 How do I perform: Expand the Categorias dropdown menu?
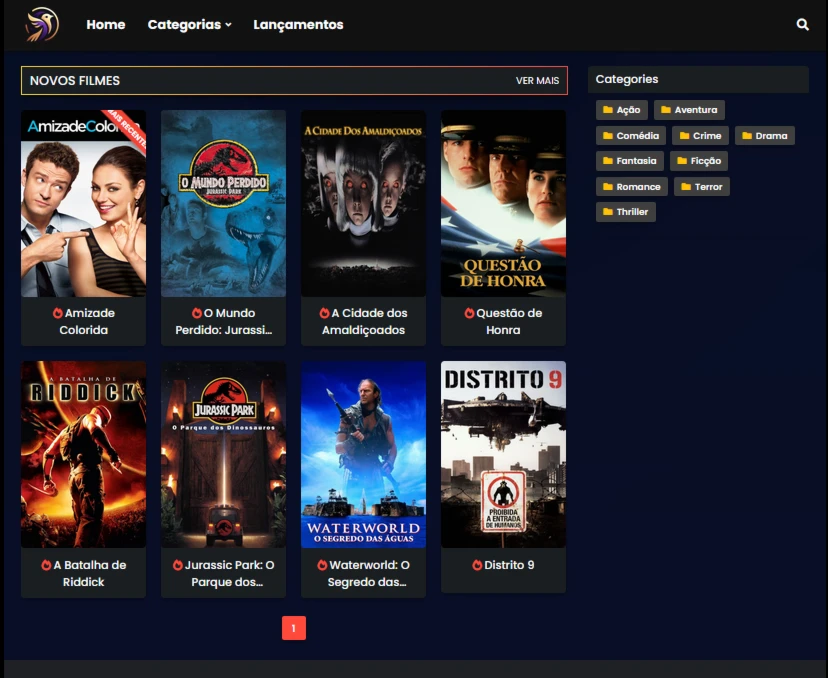click(x=190, y=25)
